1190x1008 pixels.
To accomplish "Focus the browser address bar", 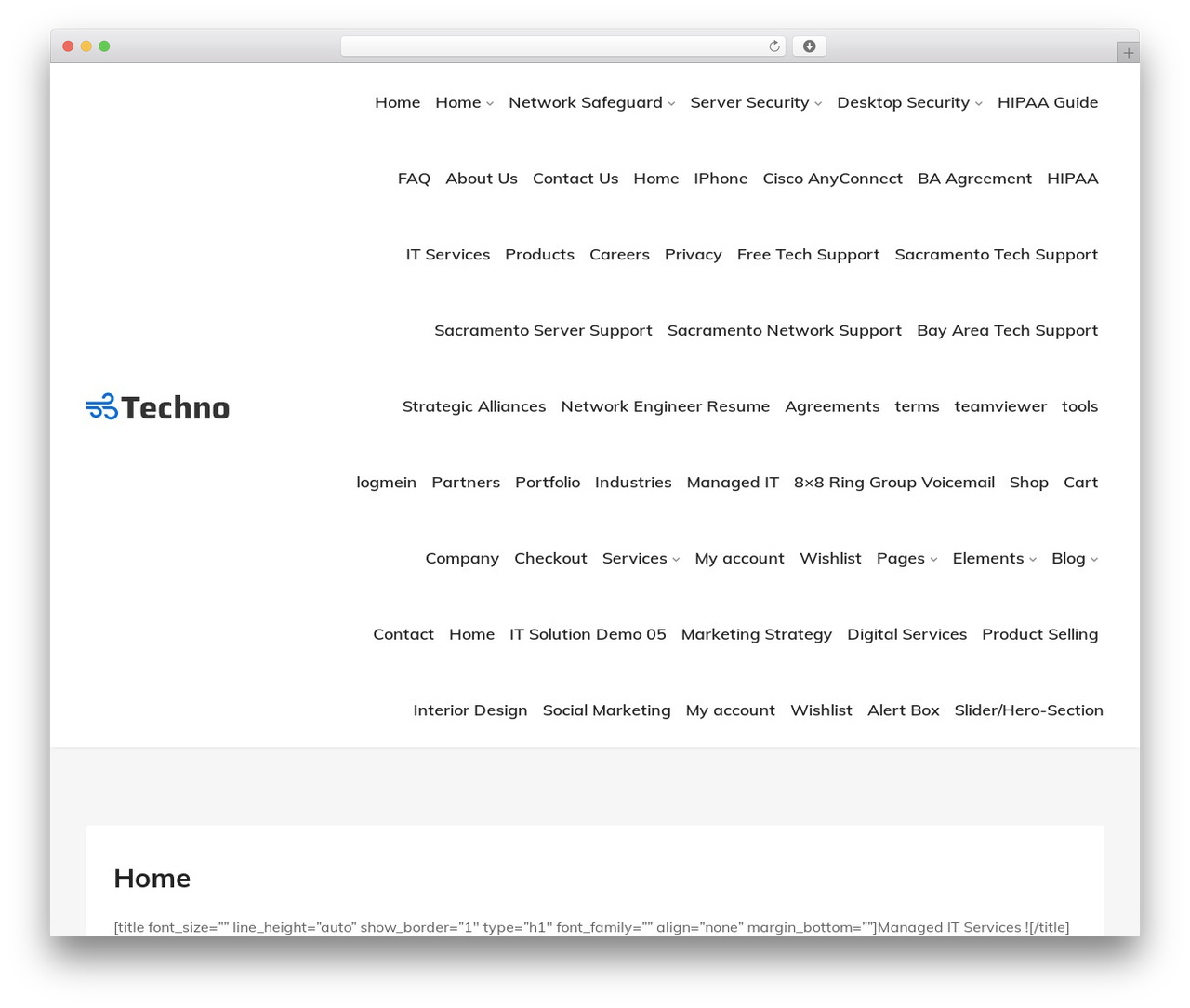I will 562,46.
